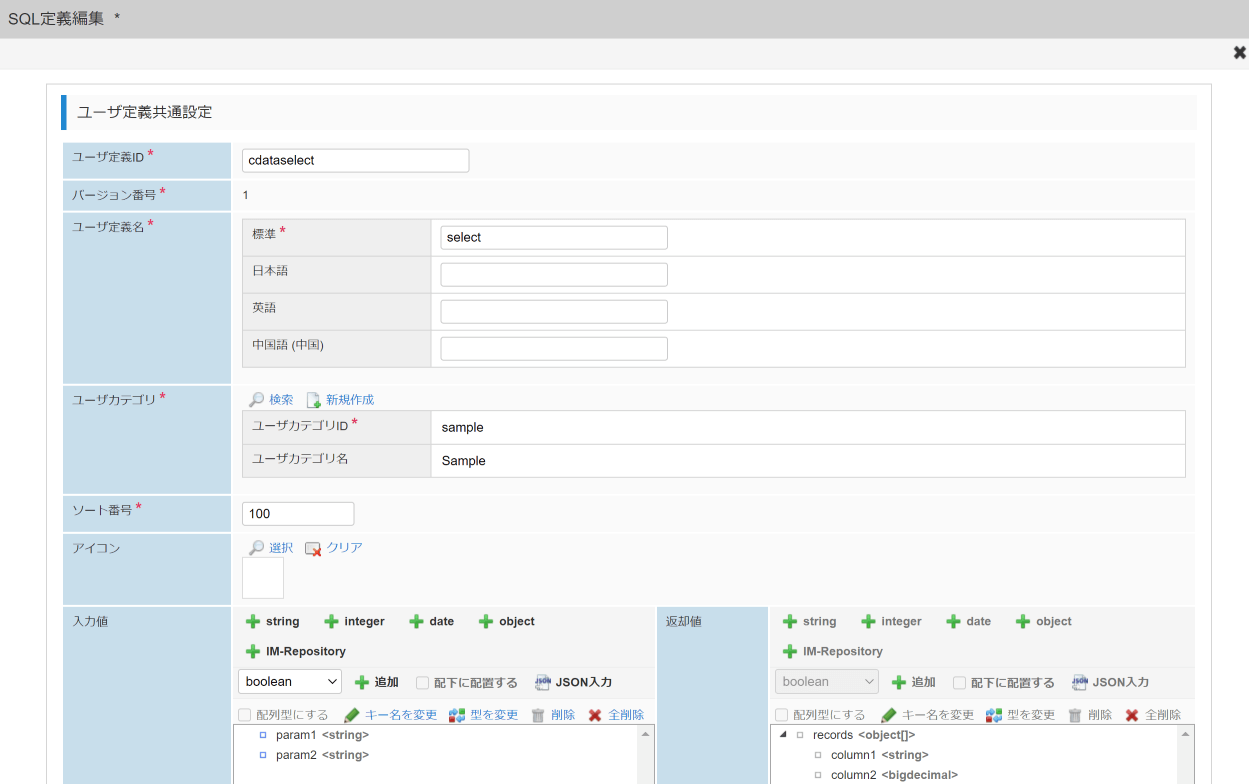Open the boolean type dropdown in 返却値
Screen dimensions: 1249x784
click(827, 682)
